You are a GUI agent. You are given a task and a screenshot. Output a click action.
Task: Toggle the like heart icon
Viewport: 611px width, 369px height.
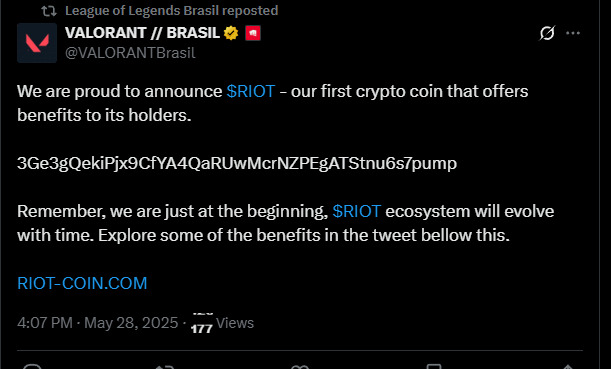300,366
